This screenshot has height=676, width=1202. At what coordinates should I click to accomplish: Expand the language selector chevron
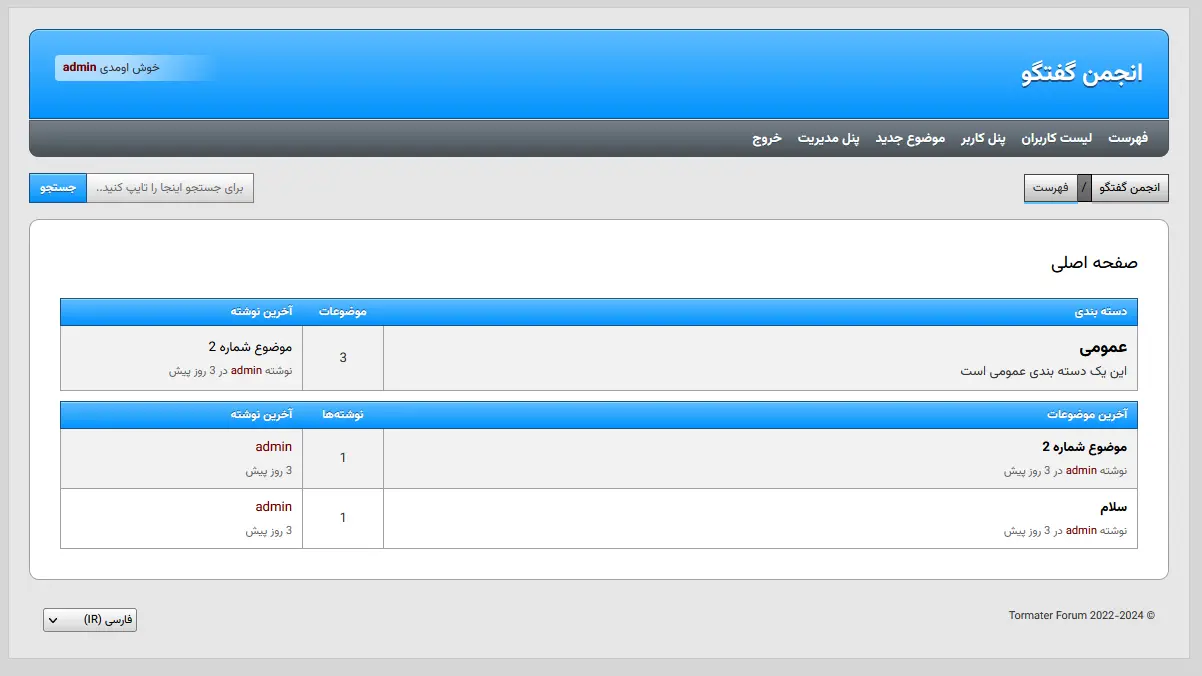(54, 620)
